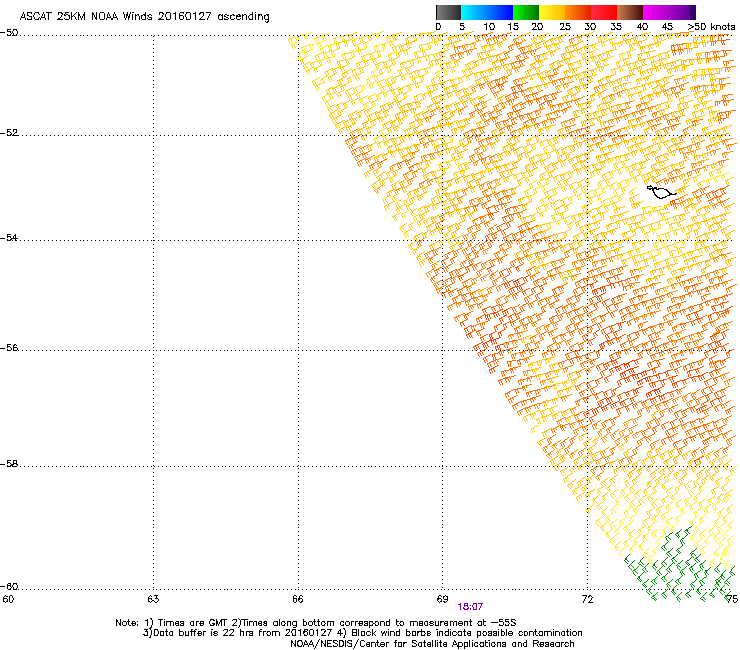This screenshot has height=650, width=740.
Task: Click the longitude label 63
Action: 153,599
